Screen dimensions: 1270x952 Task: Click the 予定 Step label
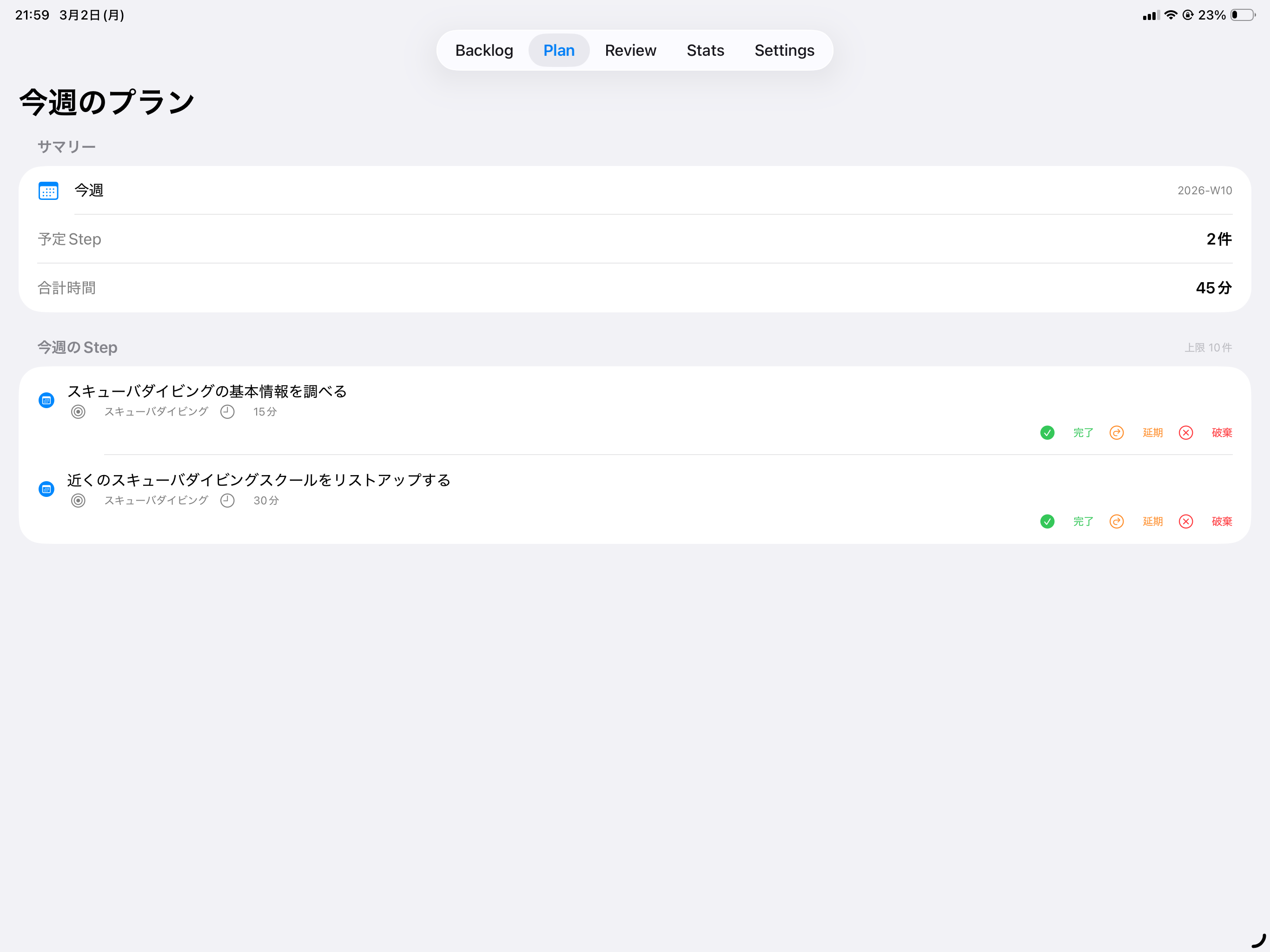(x=69, y=239)
